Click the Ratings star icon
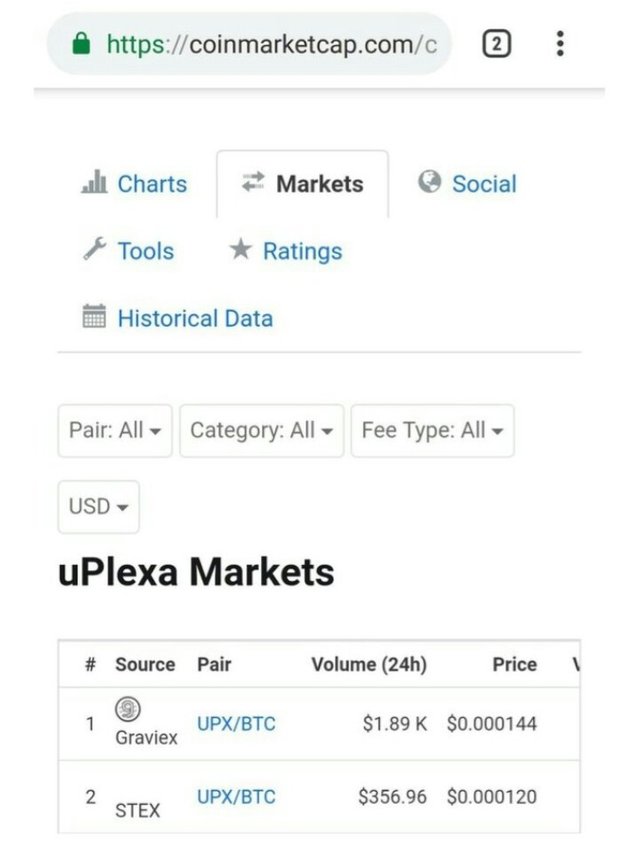Viewport: 640px width, 848px height. 240,250
